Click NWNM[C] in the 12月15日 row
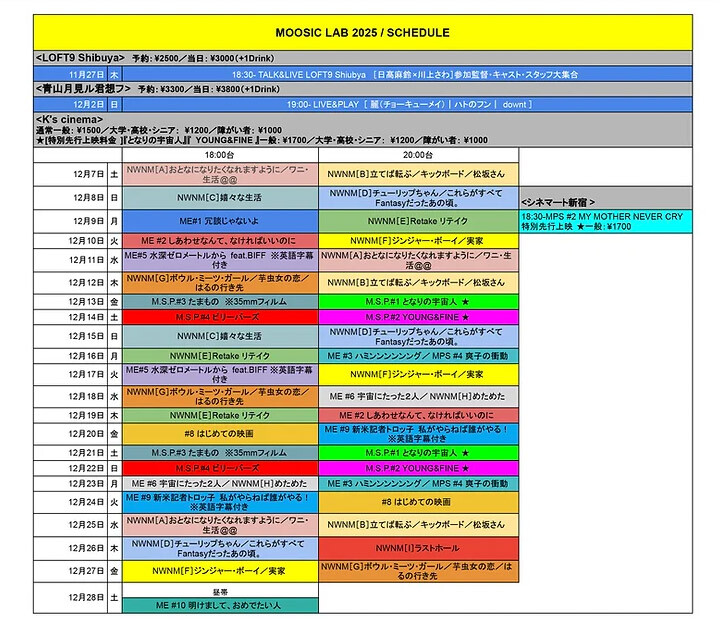 tap(220, 337)
